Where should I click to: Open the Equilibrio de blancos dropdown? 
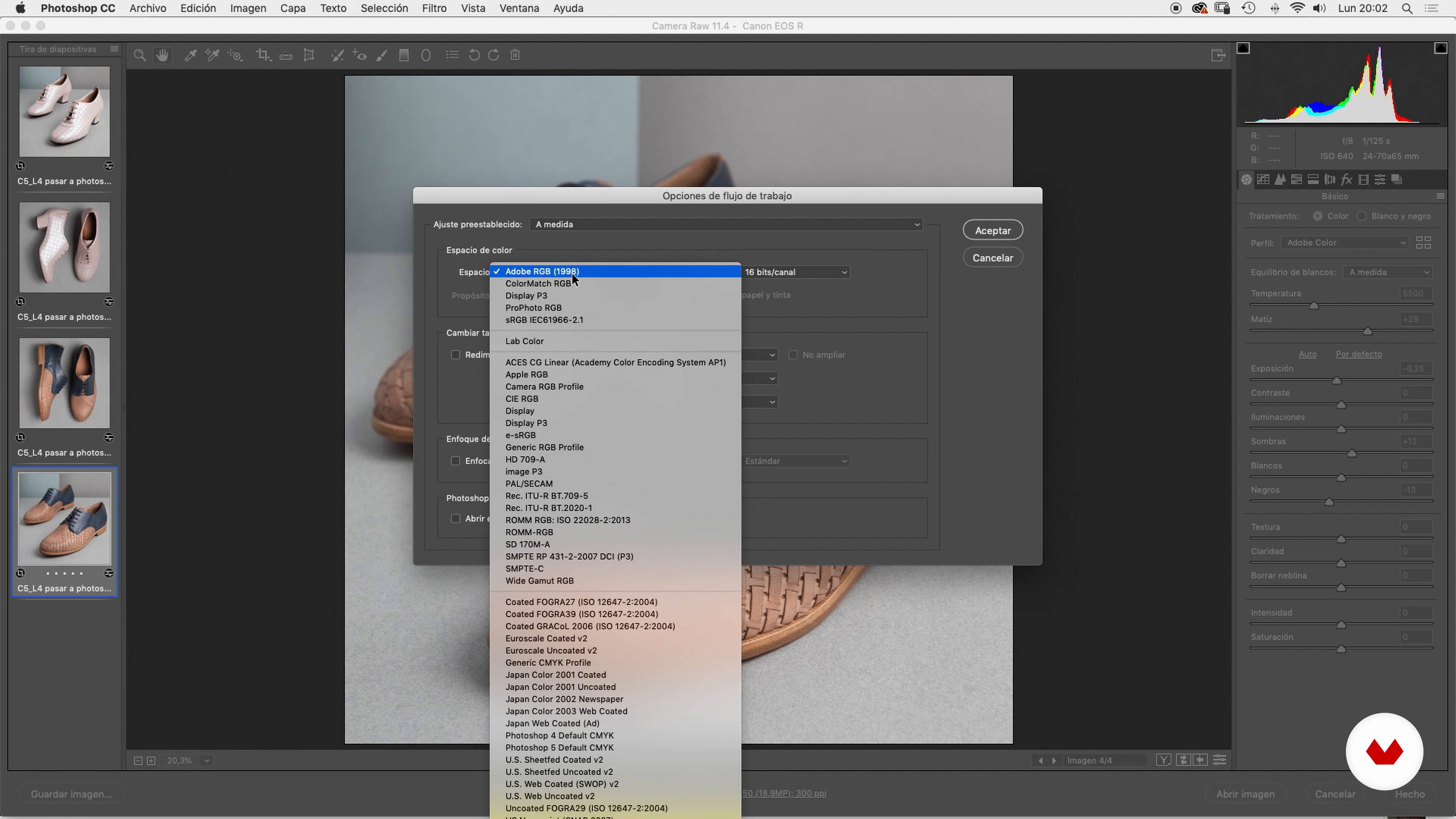click(1388, 272)
